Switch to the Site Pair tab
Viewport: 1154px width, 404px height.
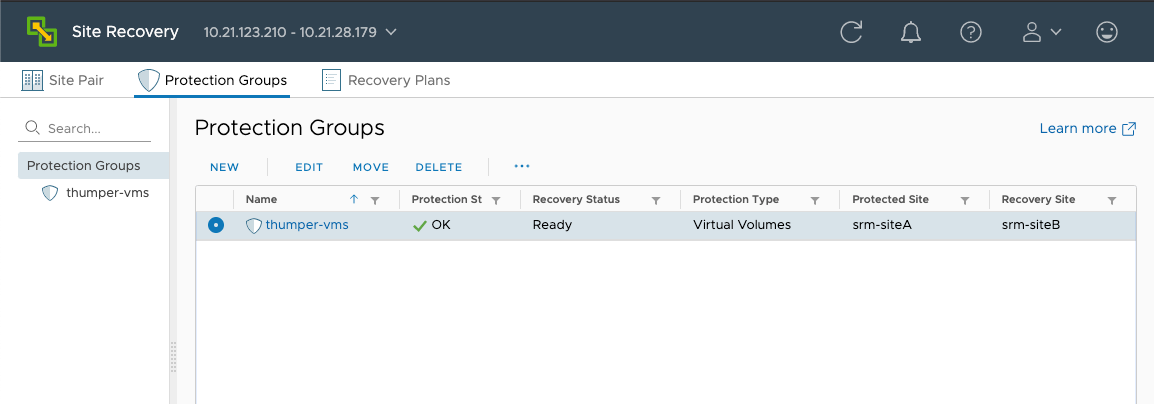click(63, 80)
